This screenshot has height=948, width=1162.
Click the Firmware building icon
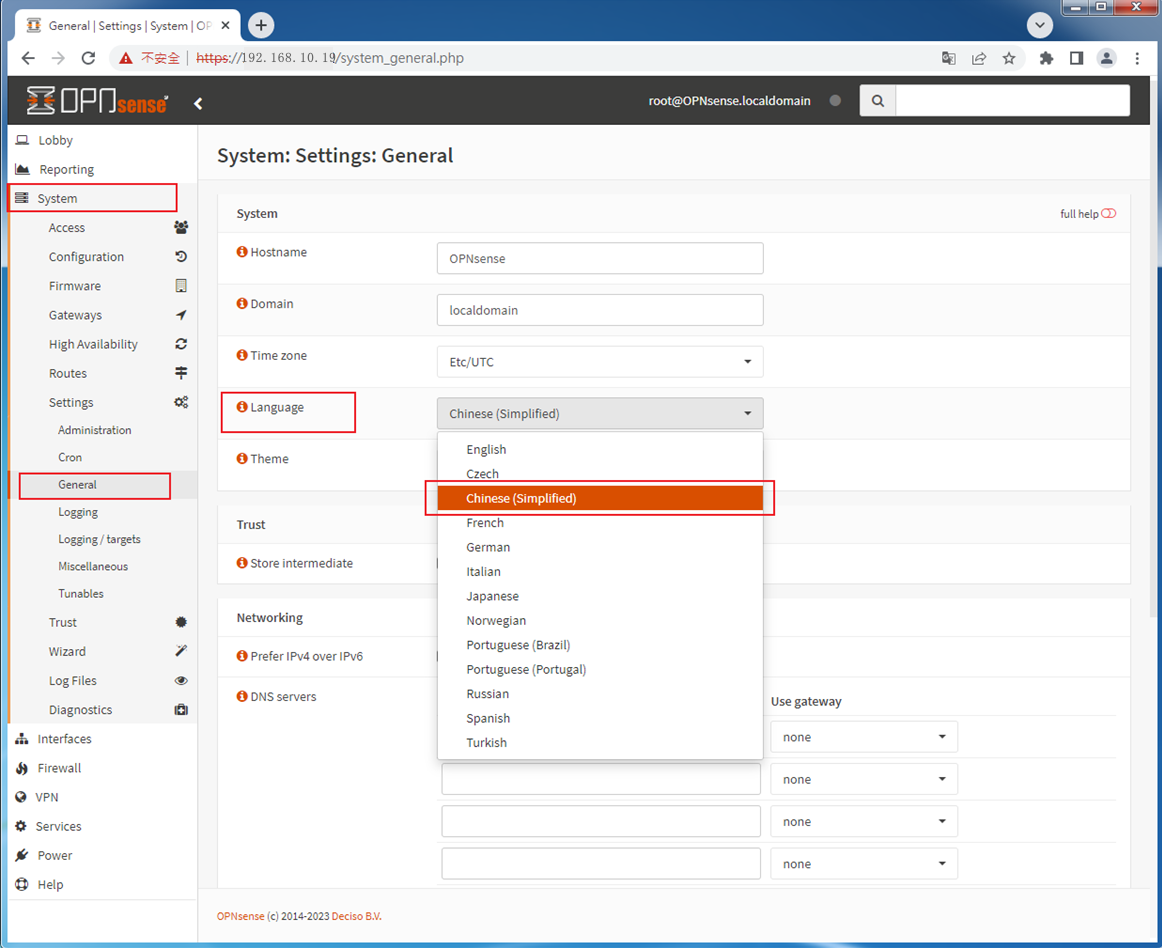tap(181, 285)
